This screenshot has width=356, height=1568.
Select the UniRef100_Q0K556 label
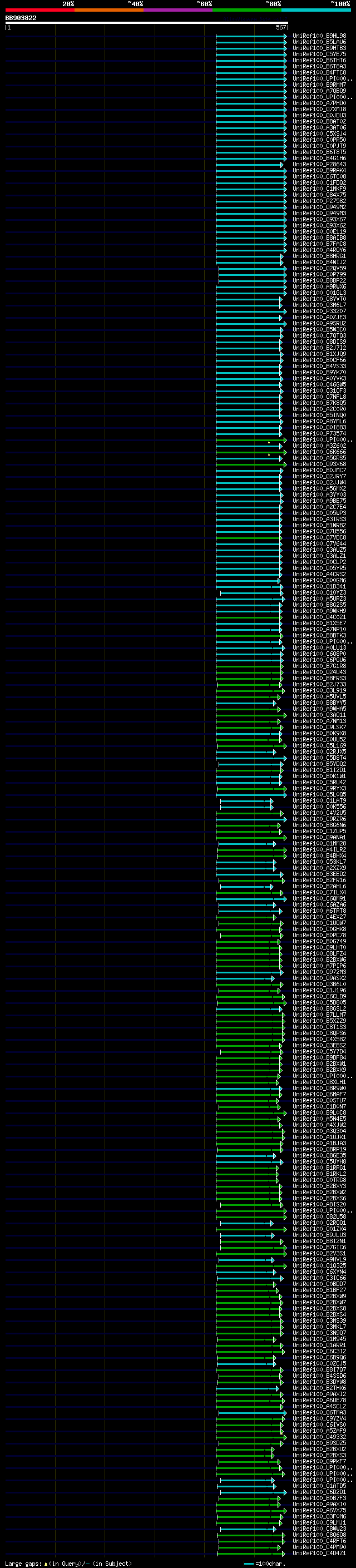coord(319,807)
